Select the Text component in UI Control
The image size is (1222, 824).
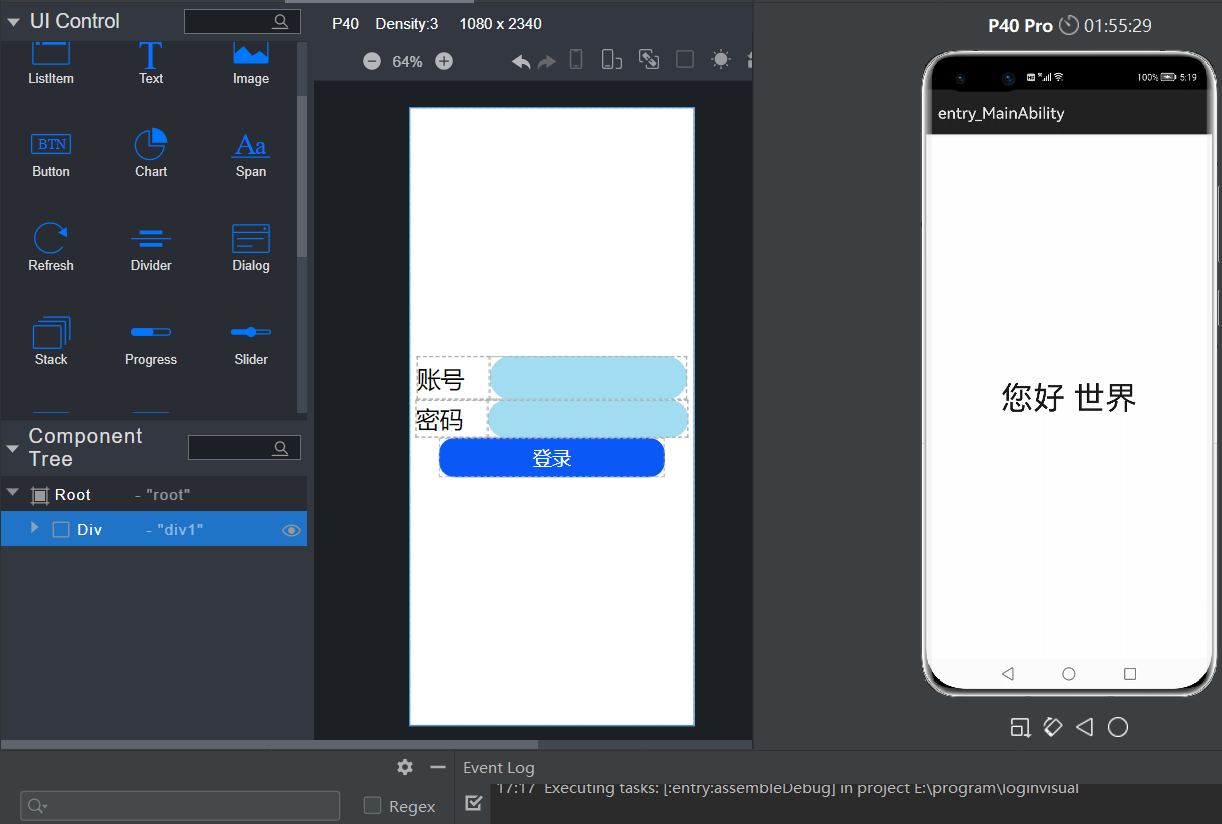[151, 62]
